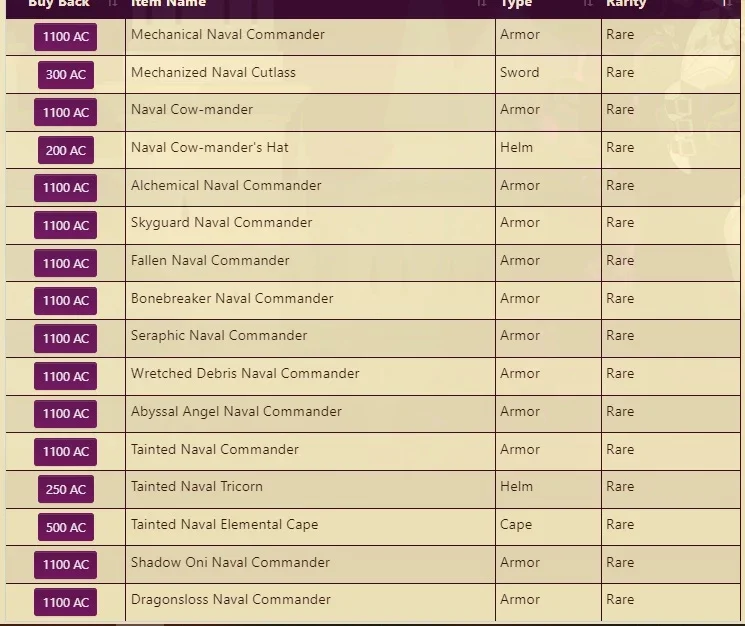The image size is (745, 626).
Task: Sort by Rarity column arrows
Action: point(726,3)
